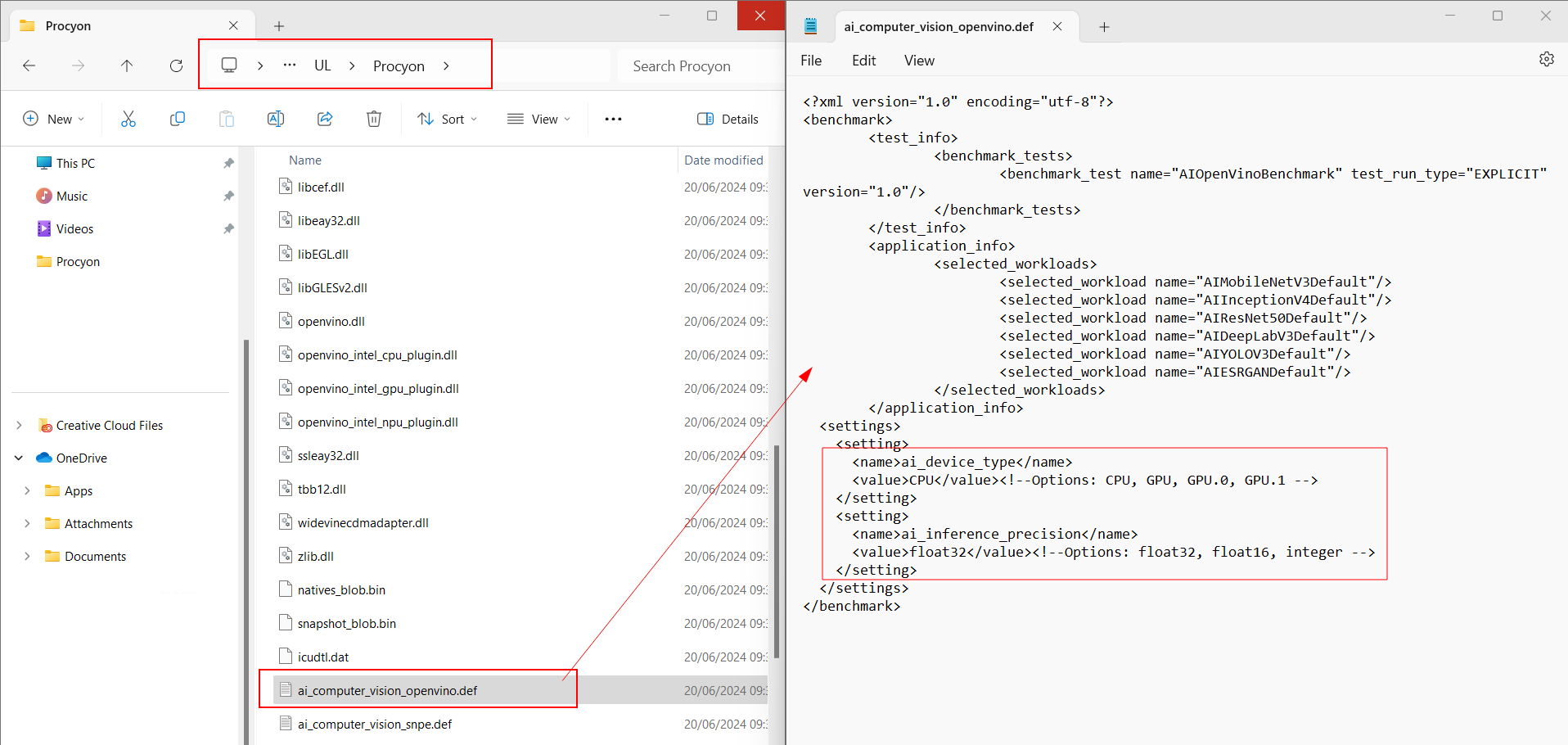This screenshot has height=745, width=1568.
Task: Open the View menu in Notepad
Action: click(x=919, y=61)
